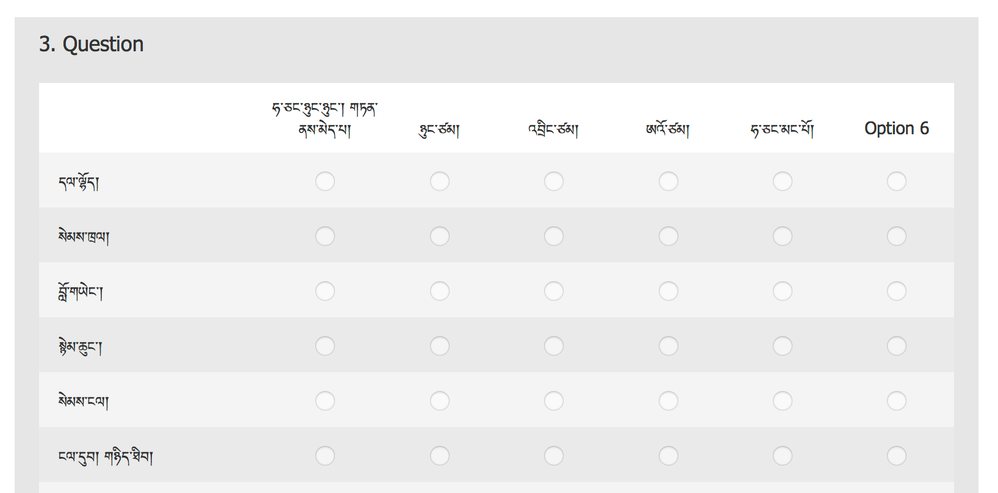Choose first column radio in third row
This screenshot has height=493, width=998.
[x=325, y=291]
